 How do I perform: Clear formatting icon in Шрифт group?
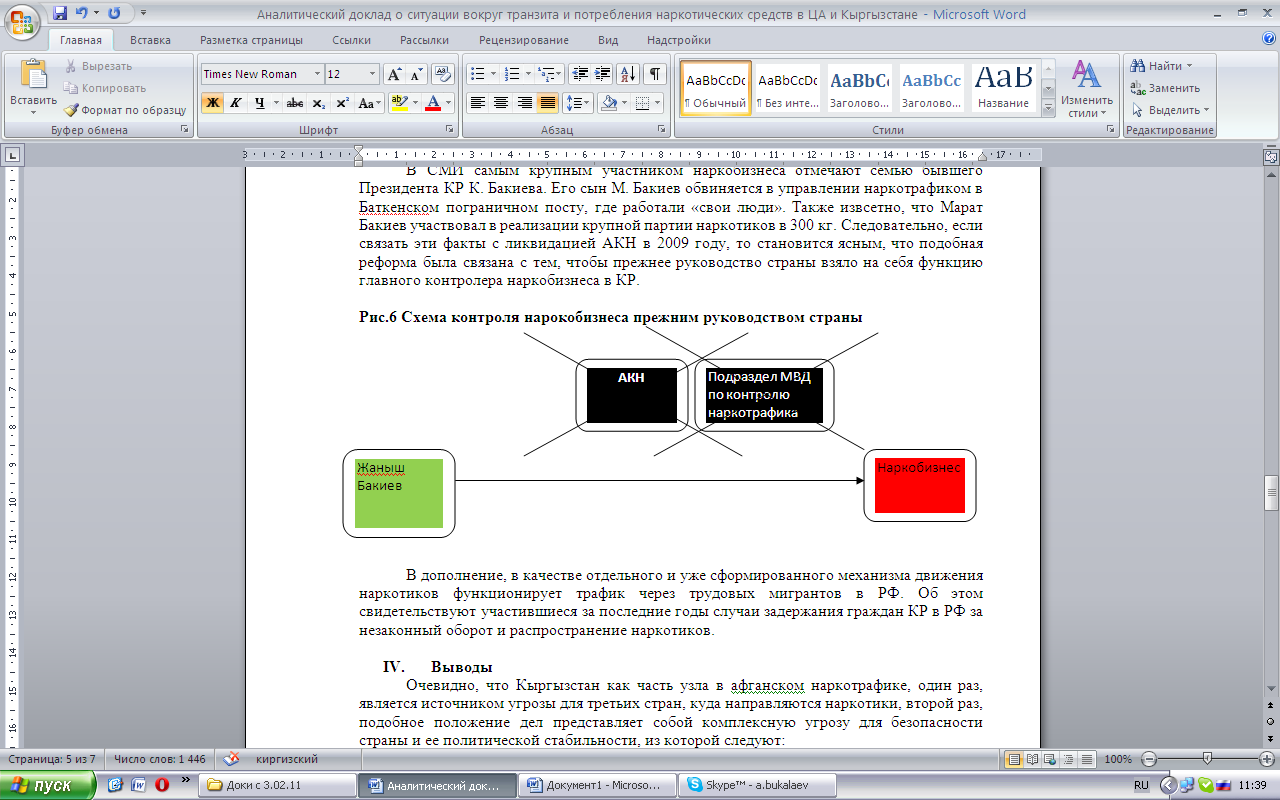point(443,74)
